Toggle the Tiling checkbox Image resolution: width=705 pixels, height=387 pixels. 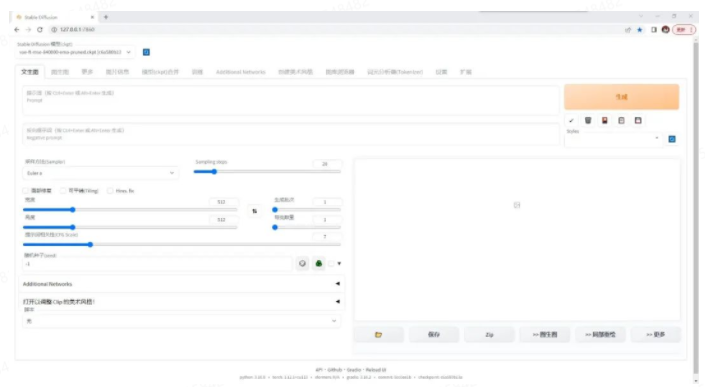(63, 191)
